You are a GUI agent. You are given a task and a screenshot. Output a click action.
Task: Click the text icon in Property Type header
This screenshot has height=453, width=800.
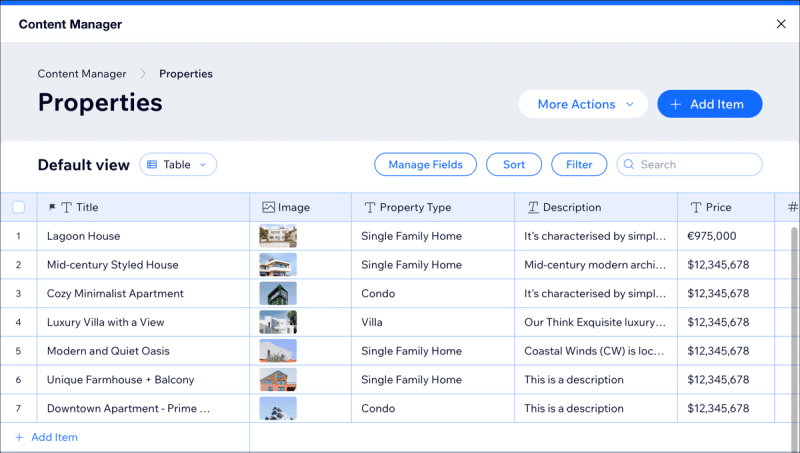370,207
